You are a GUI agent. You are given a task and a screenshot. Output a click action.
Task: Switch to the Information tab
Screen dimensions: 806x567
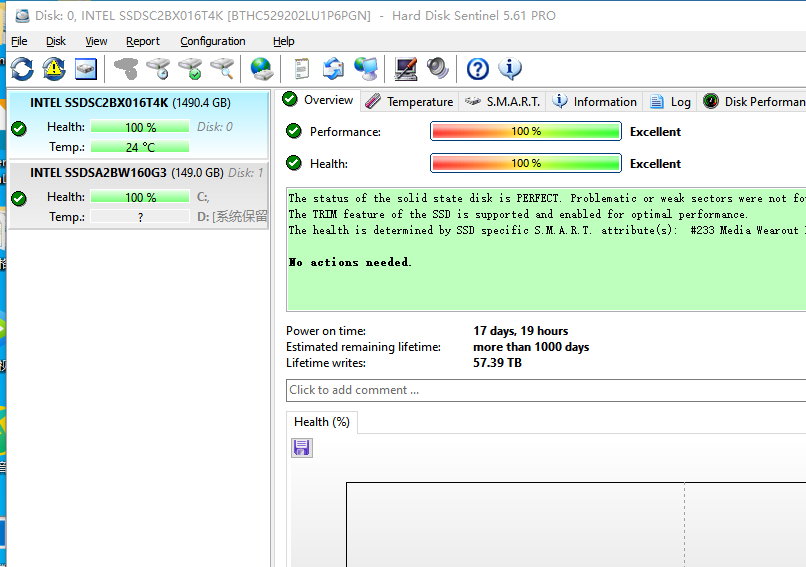click(x=595, y=102)
